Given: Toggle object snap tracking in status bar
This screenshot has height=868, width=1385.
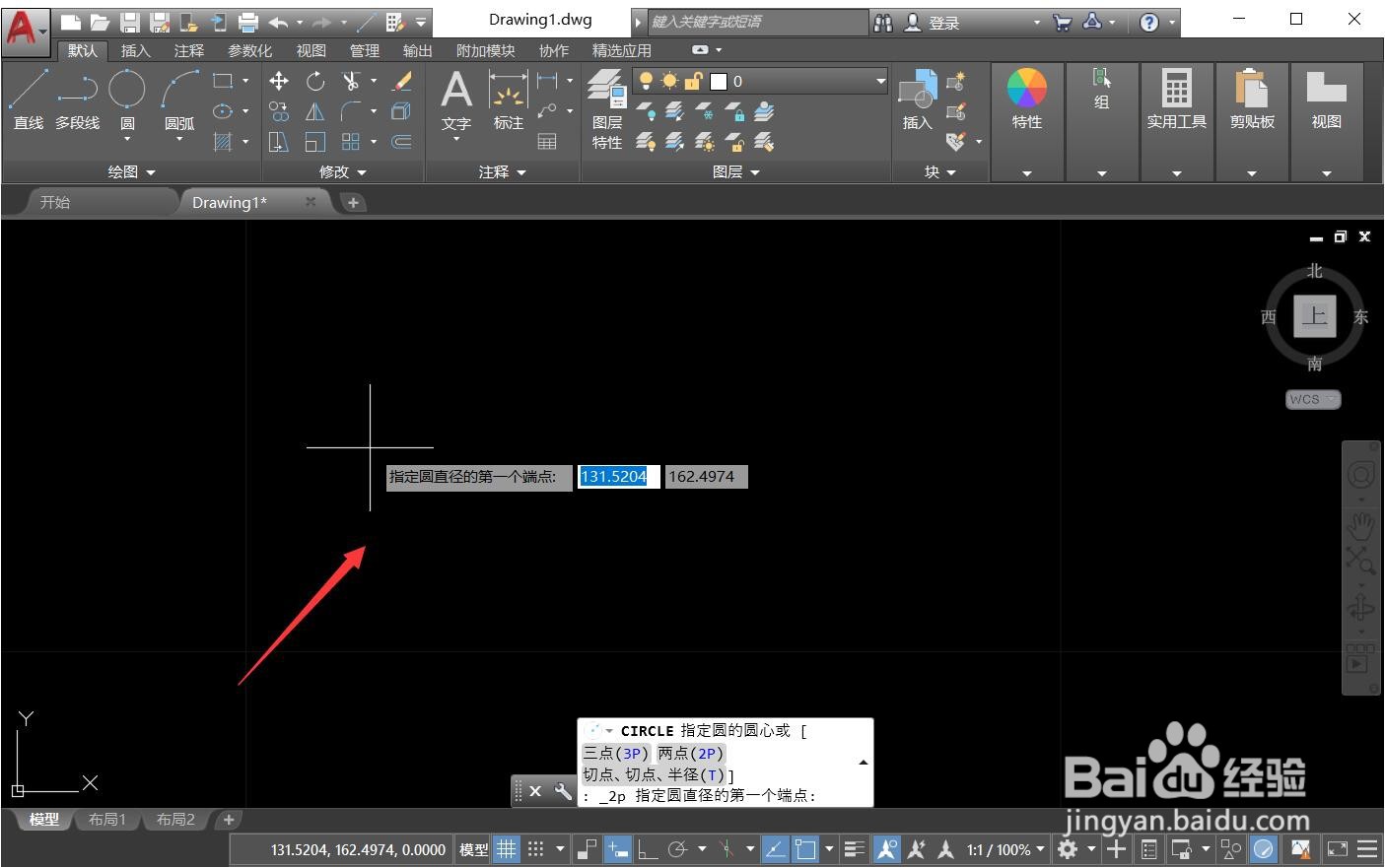Looking at the screenshot, I should click(776, 849).
